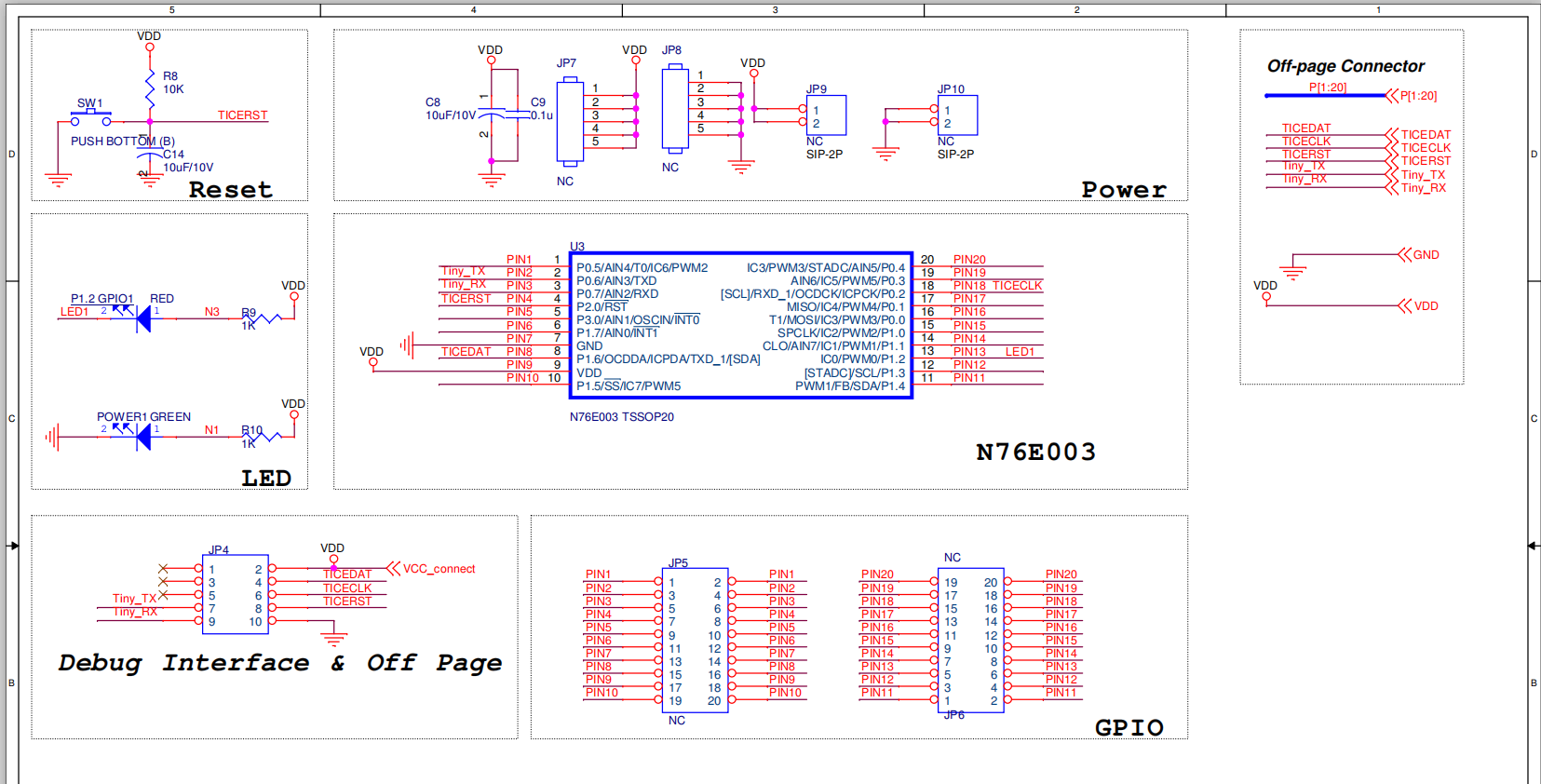Click pin name [STADC]/SCL/P1.3
The width and height of the screenshot is (1541, 784).
pos(855,373)
